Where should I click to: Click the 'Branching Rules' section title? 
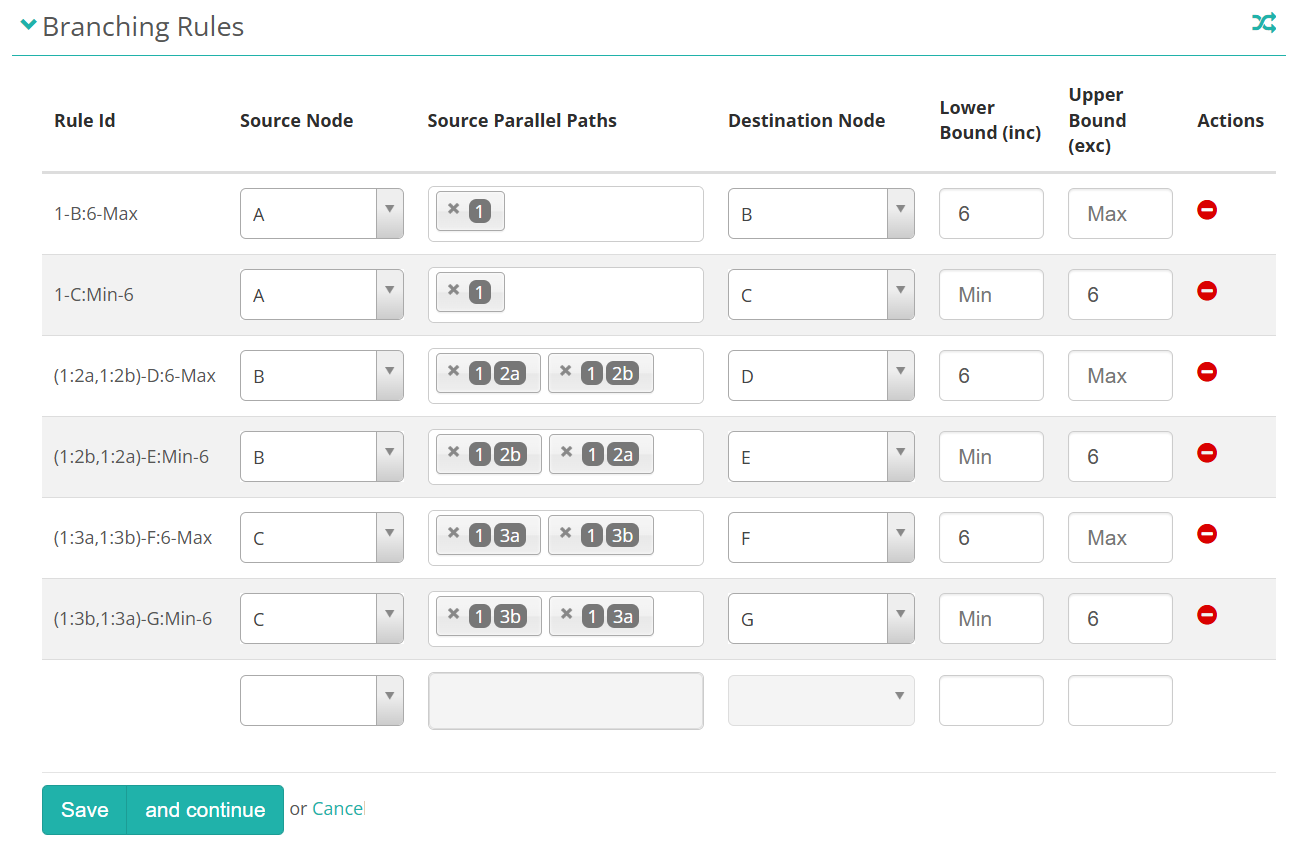143,26
